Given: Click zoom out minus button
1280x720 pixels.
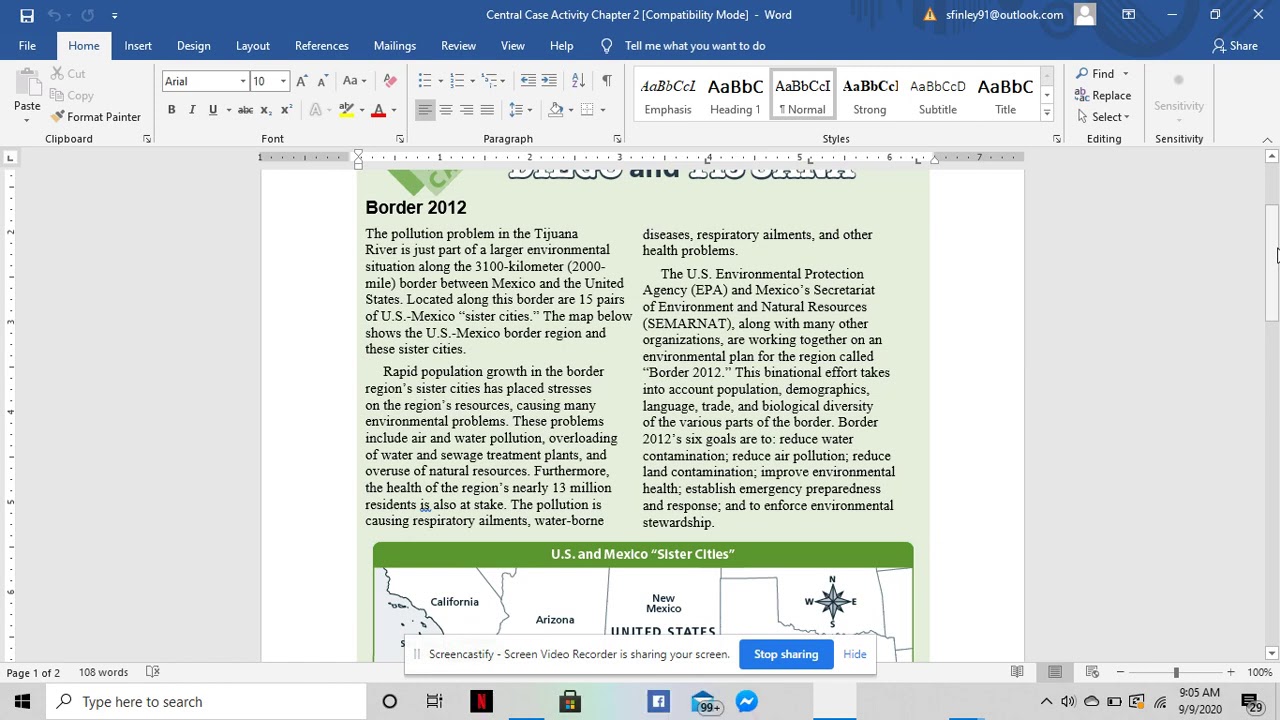Looking at the screenshot, I should [1120, 672].
